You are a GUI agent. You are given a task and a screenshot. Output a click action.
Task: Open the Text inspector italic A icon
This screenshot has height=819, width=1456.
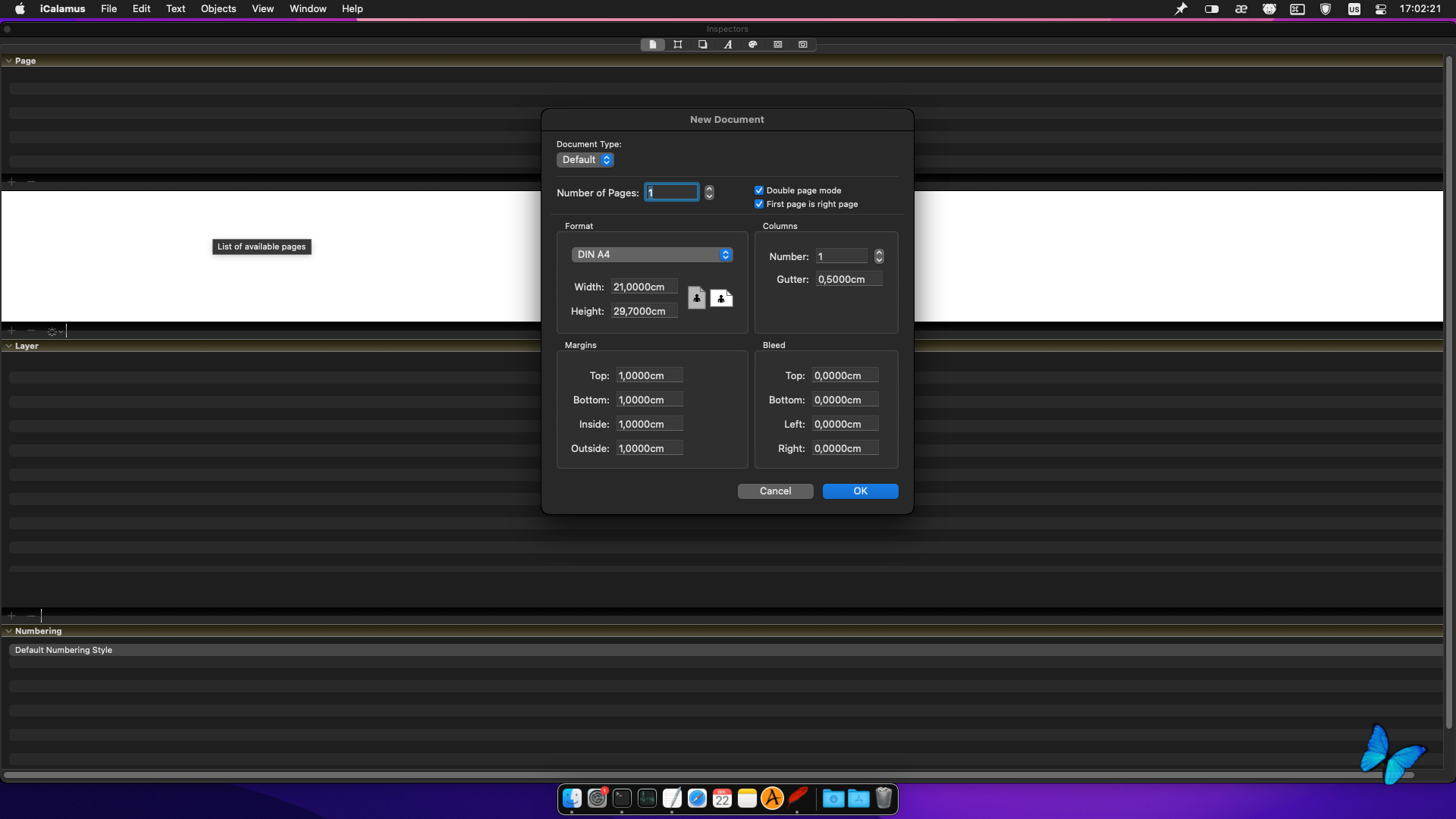click(728, 45)
